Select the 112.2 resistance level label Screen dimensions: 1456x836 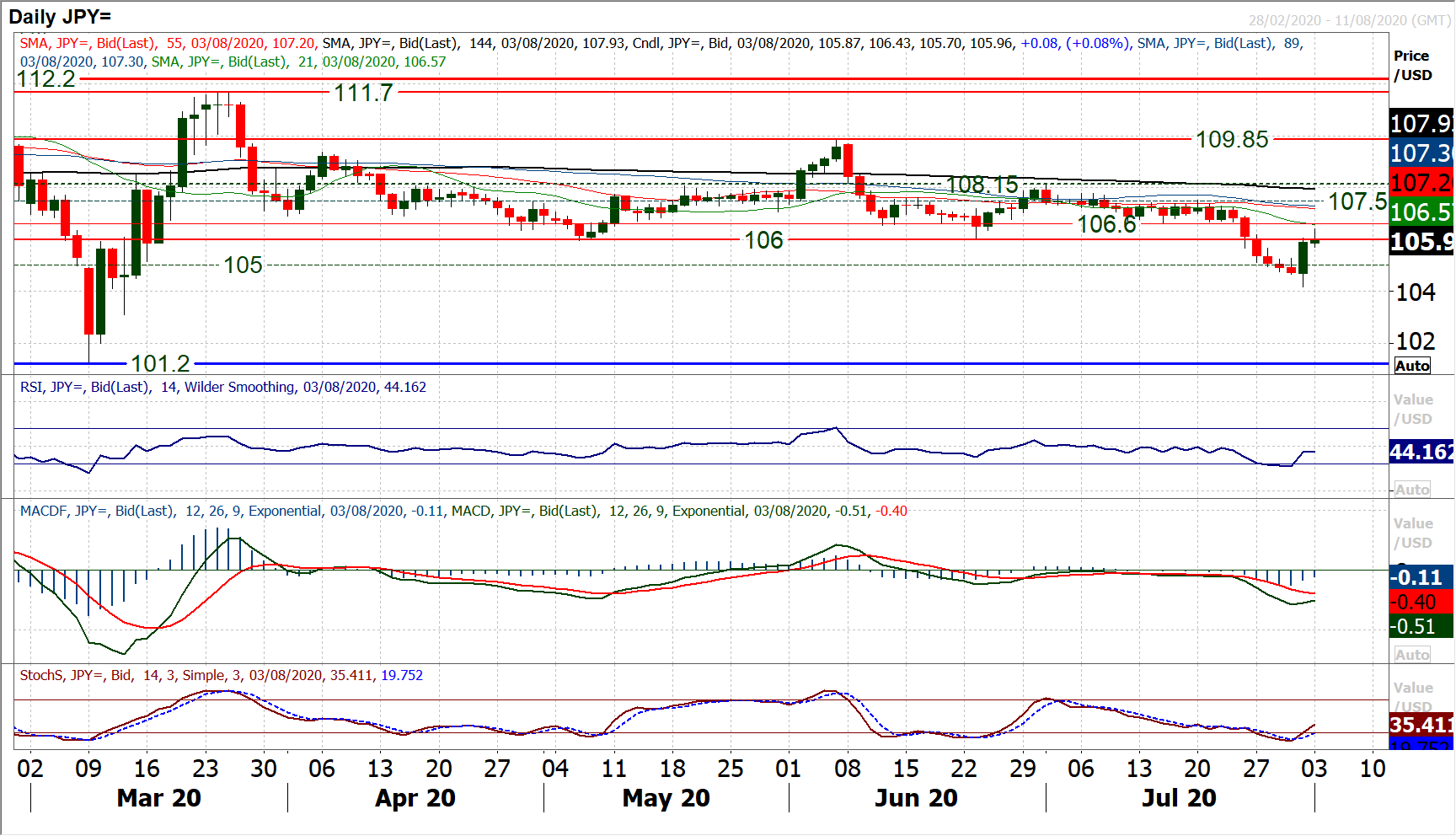click(x=46, y=79)
